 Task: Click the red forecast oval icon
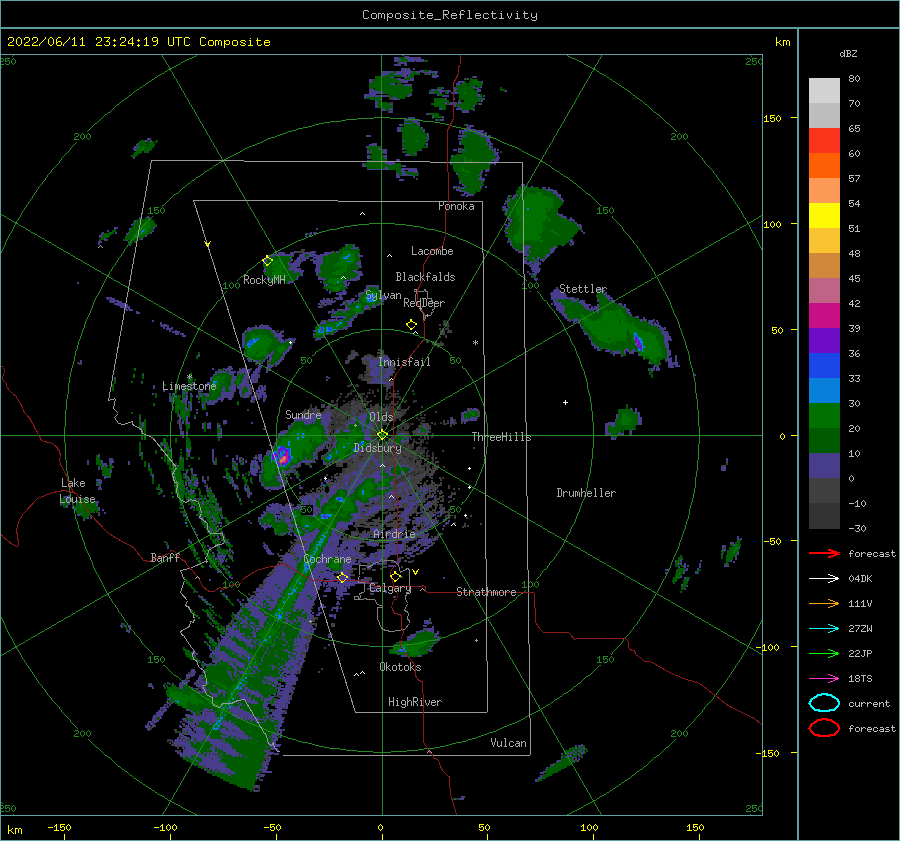pos(824,728)
